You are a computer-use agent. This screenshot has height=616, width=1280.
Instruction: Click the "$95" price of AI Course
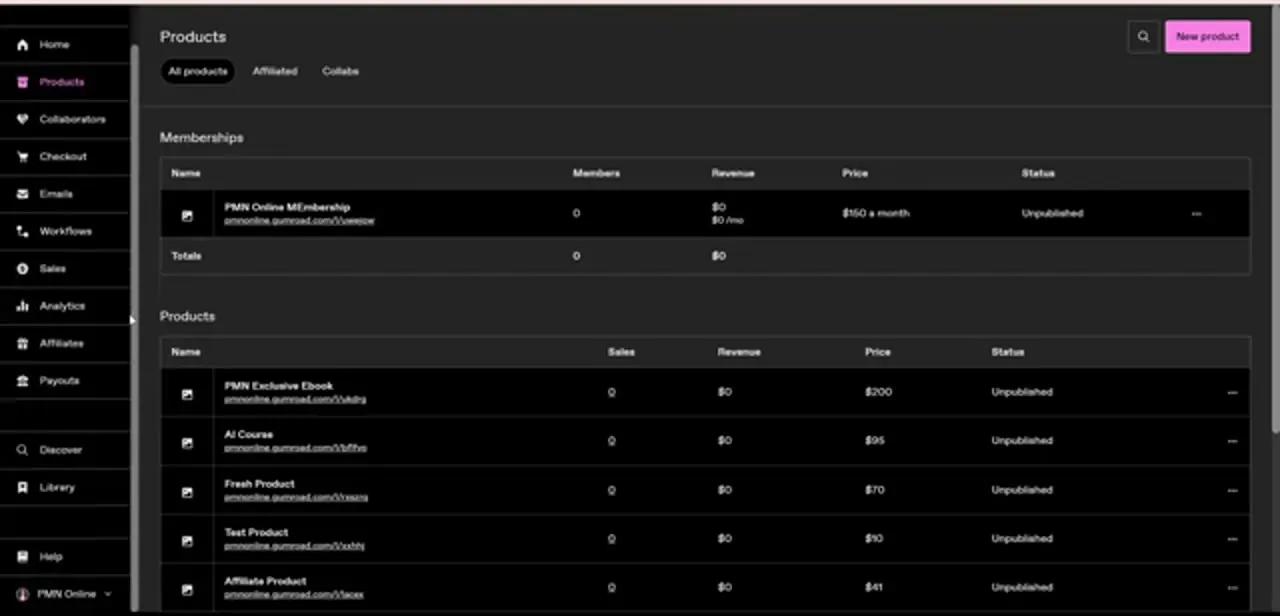875,441
